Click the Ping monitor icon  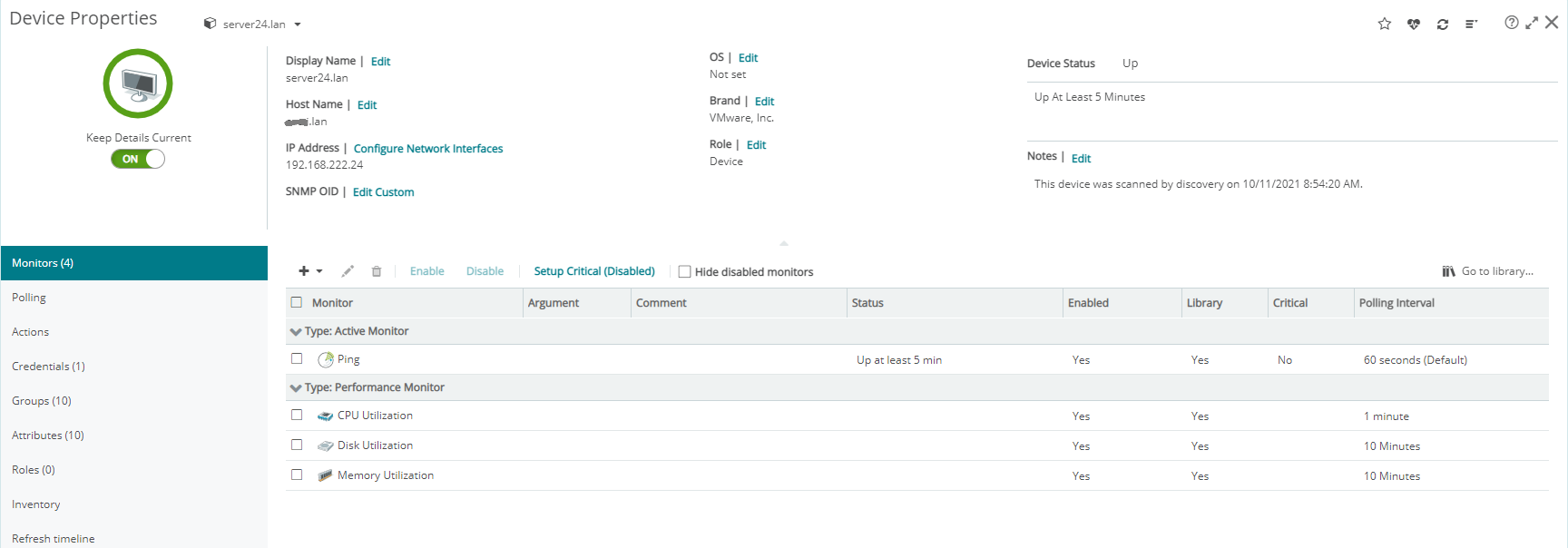coord(326,360)
